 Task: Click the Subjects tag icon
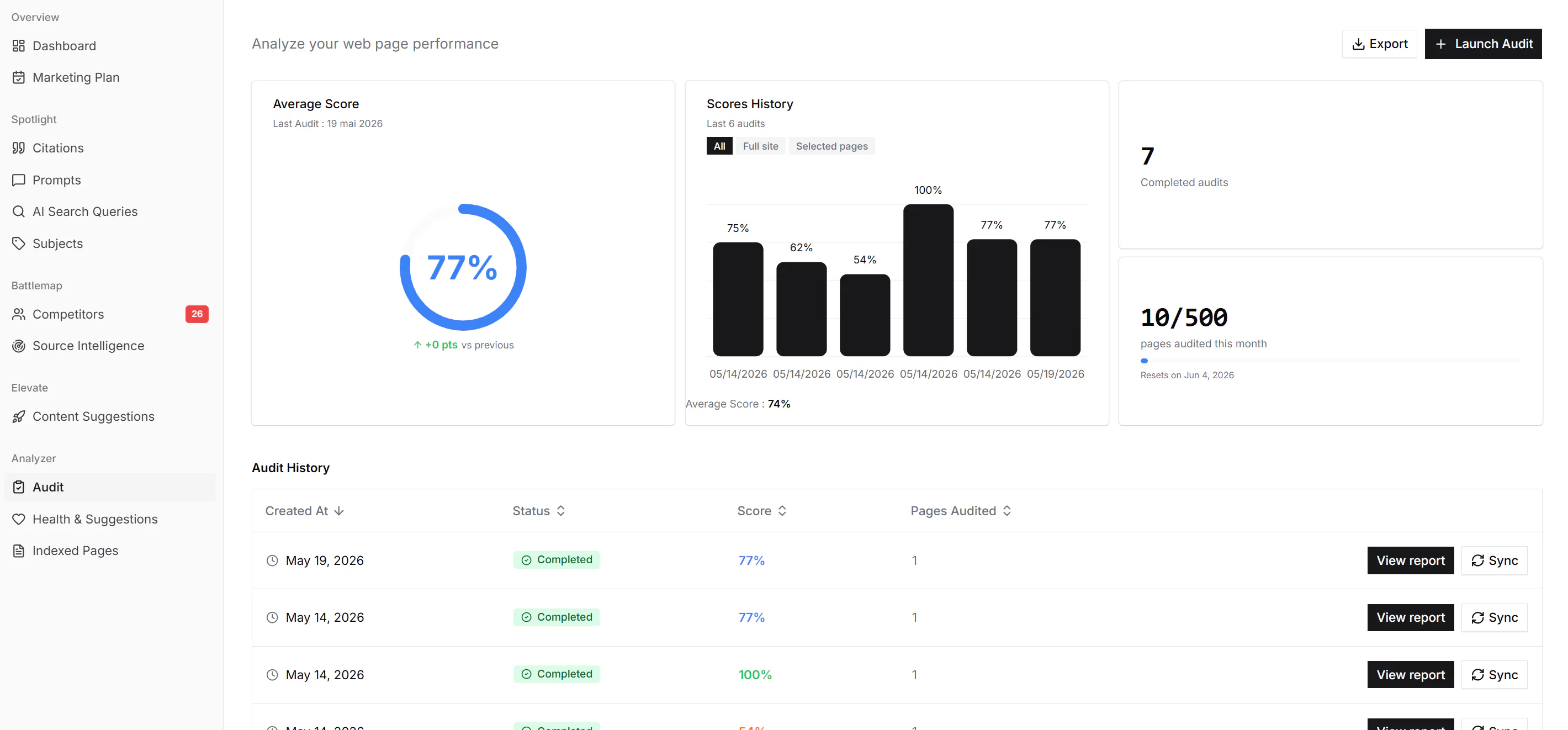coord(18,244)
